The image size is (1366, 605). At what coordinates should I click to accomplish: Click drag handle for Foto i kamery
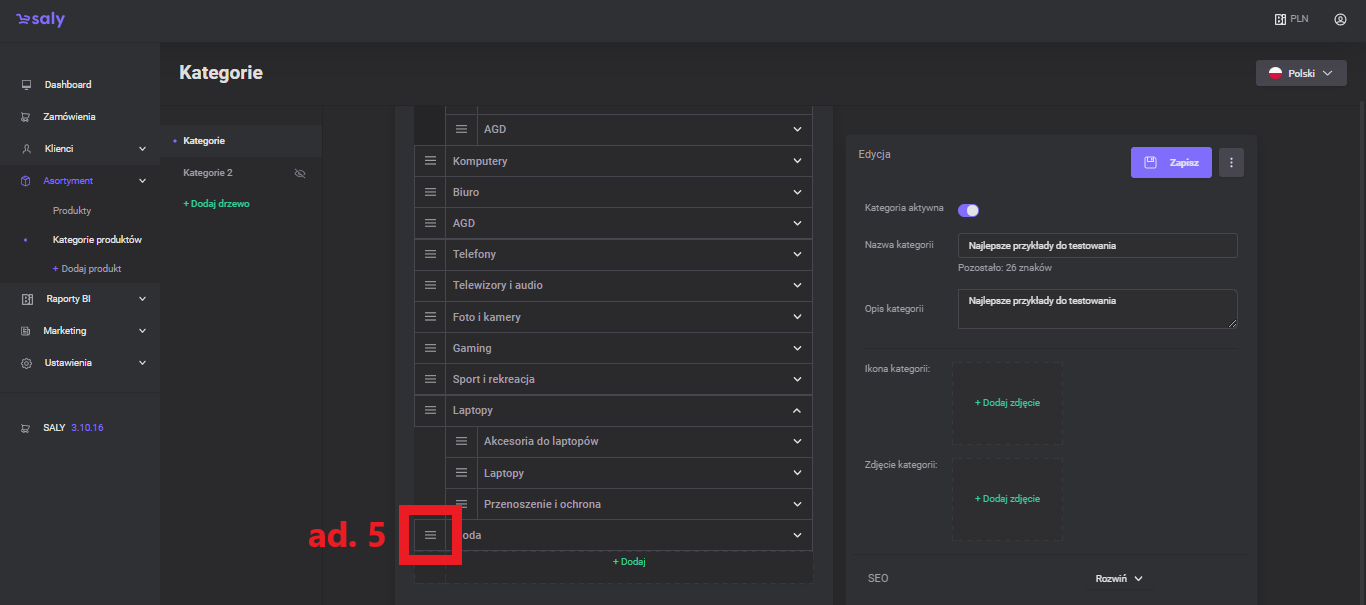(430, 317)
